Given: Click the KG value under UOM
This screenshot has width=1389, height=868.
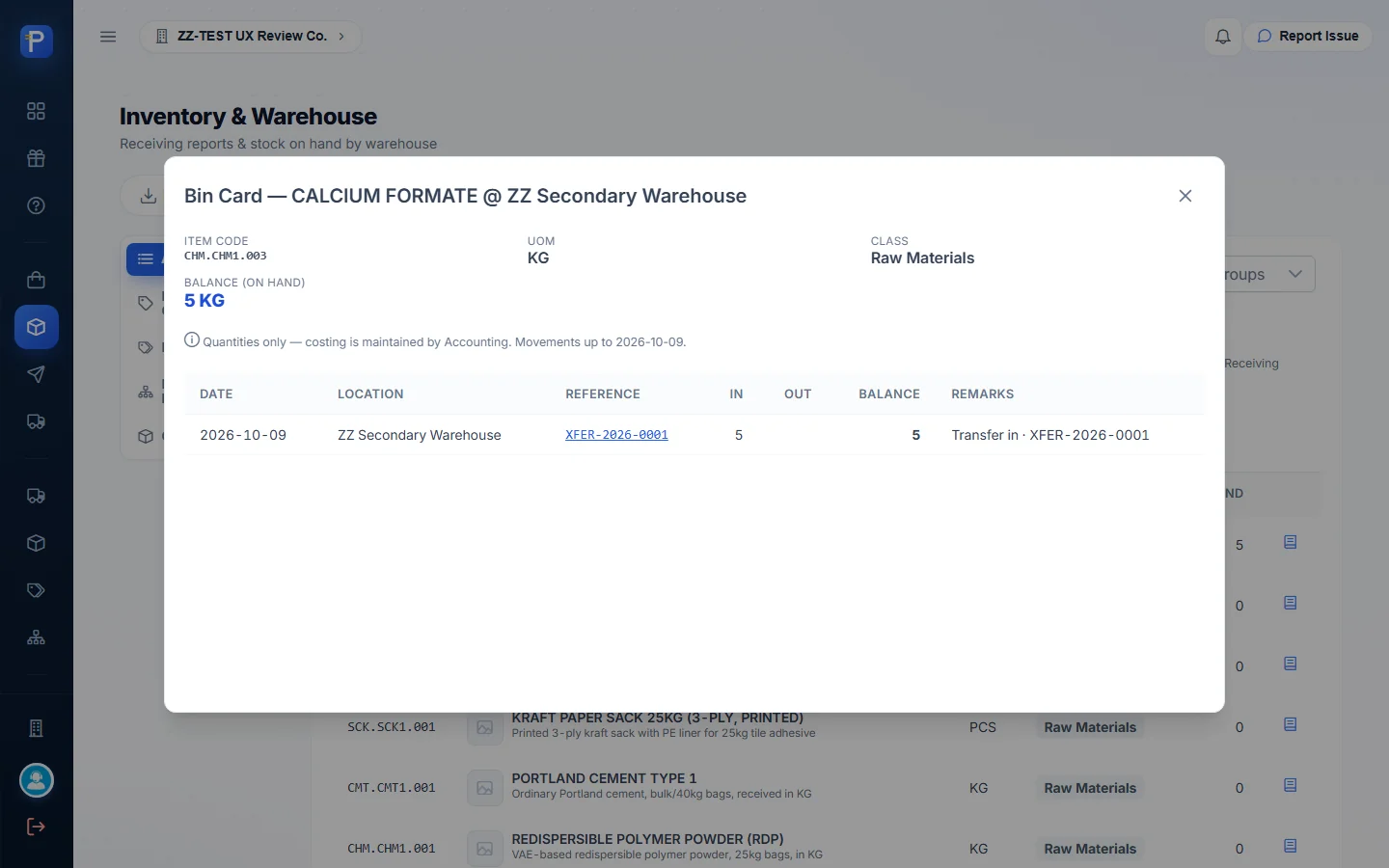Looking at the screenshot, I should coord(538,258).
